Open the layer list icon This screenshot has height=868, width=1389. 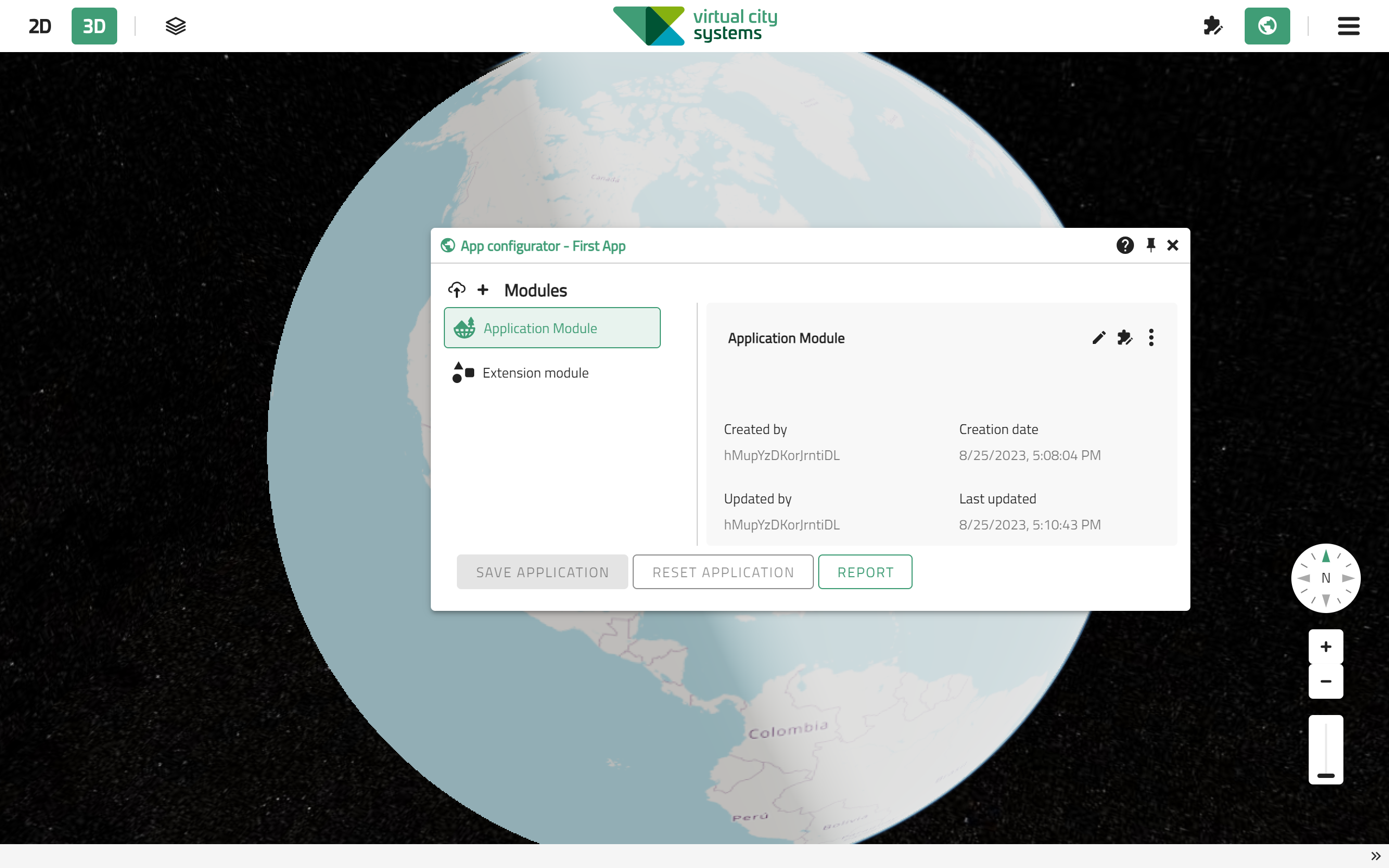pos(175,25)
